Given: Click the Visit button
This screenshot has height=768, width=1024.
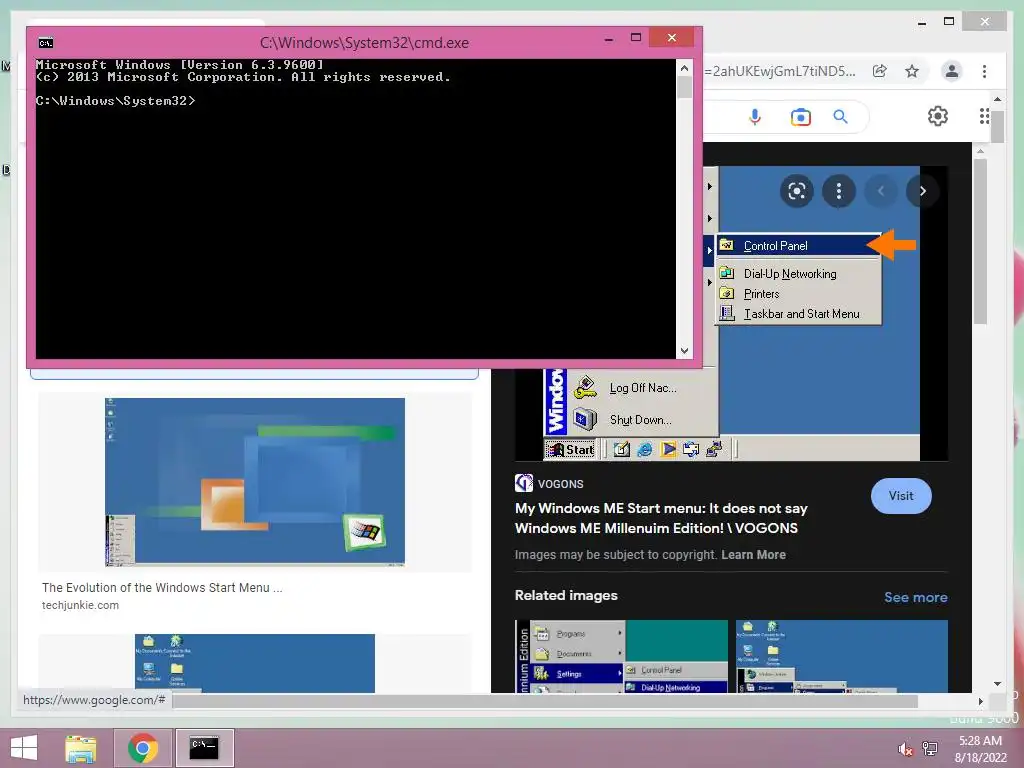Looking at the screenshot, I should (x=901, y=496).
